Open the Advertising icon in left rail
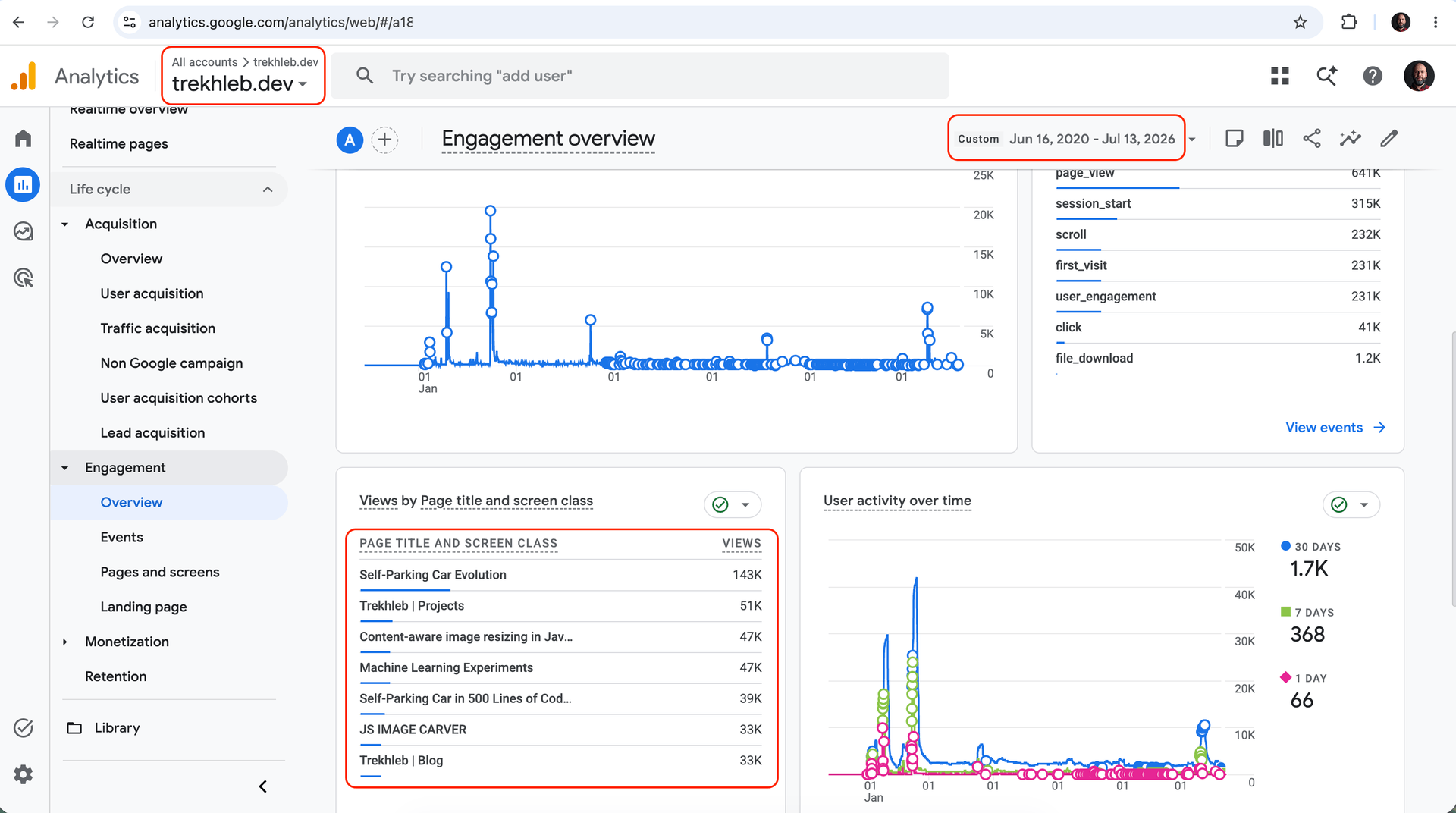 (23, 278)
